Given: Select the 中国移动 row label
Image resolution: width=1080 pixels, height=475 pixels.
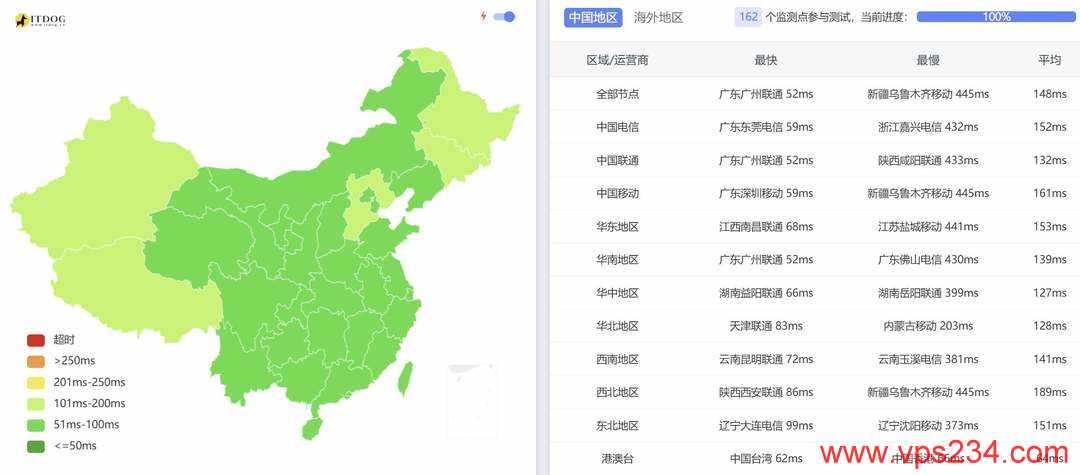Looking at the screenshot, I should click(x=617, y=193).
